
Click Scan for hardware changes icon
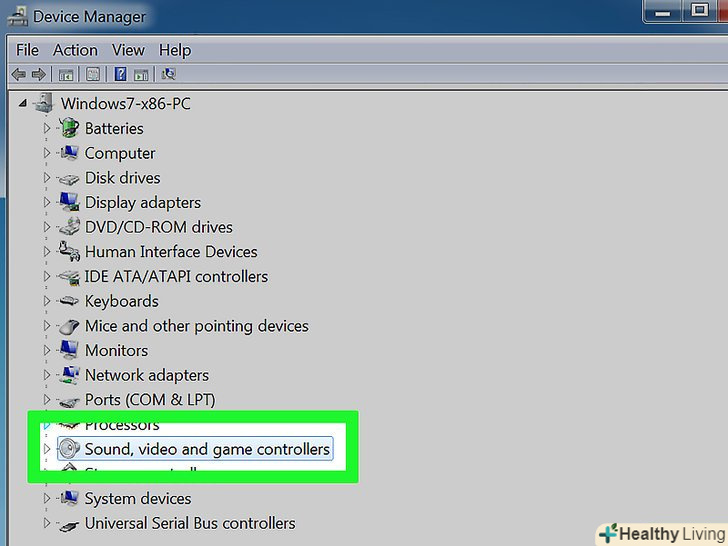(x=169, y=74)
